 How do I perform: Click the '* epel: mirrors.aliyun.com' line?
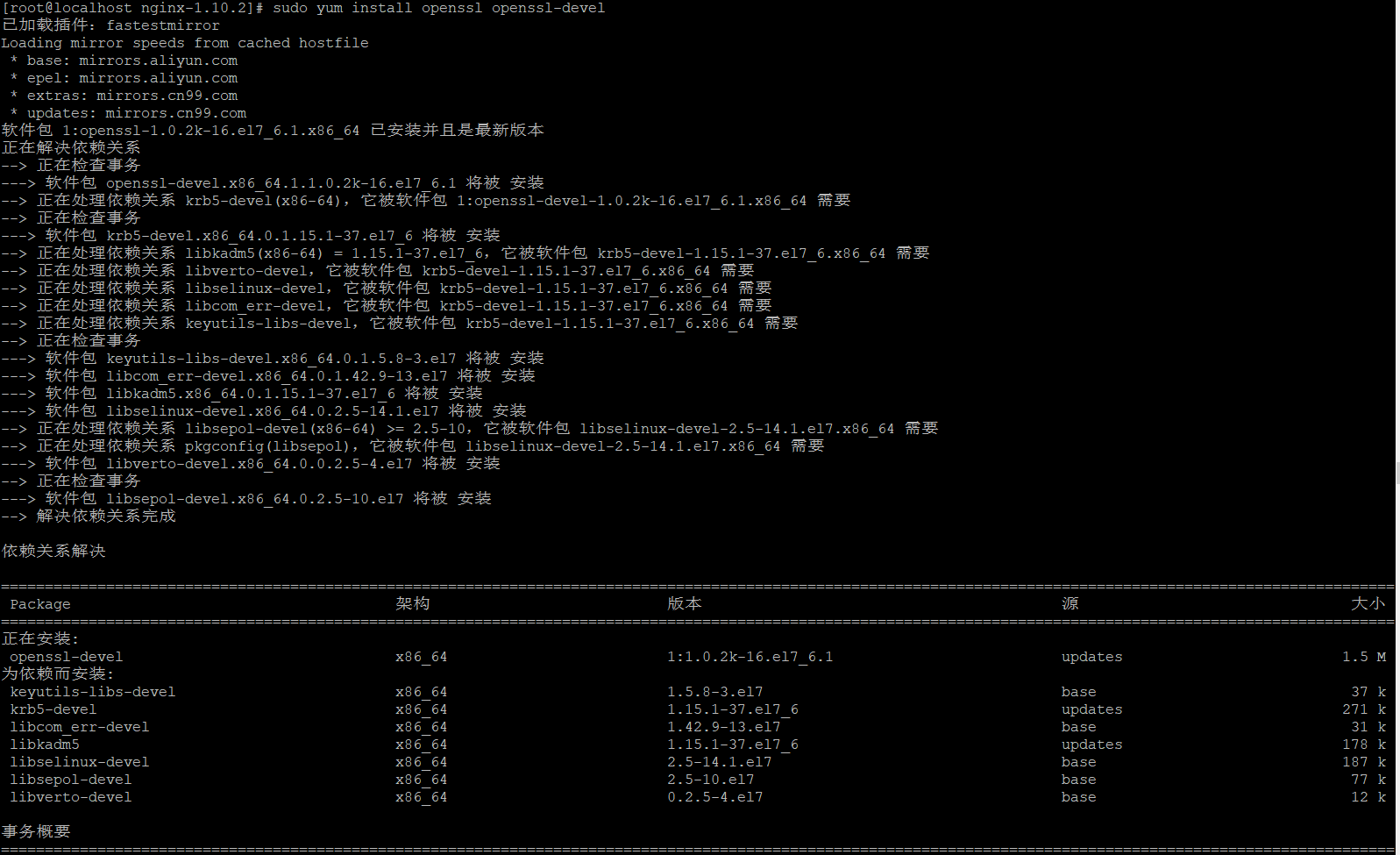coord(124,78)
